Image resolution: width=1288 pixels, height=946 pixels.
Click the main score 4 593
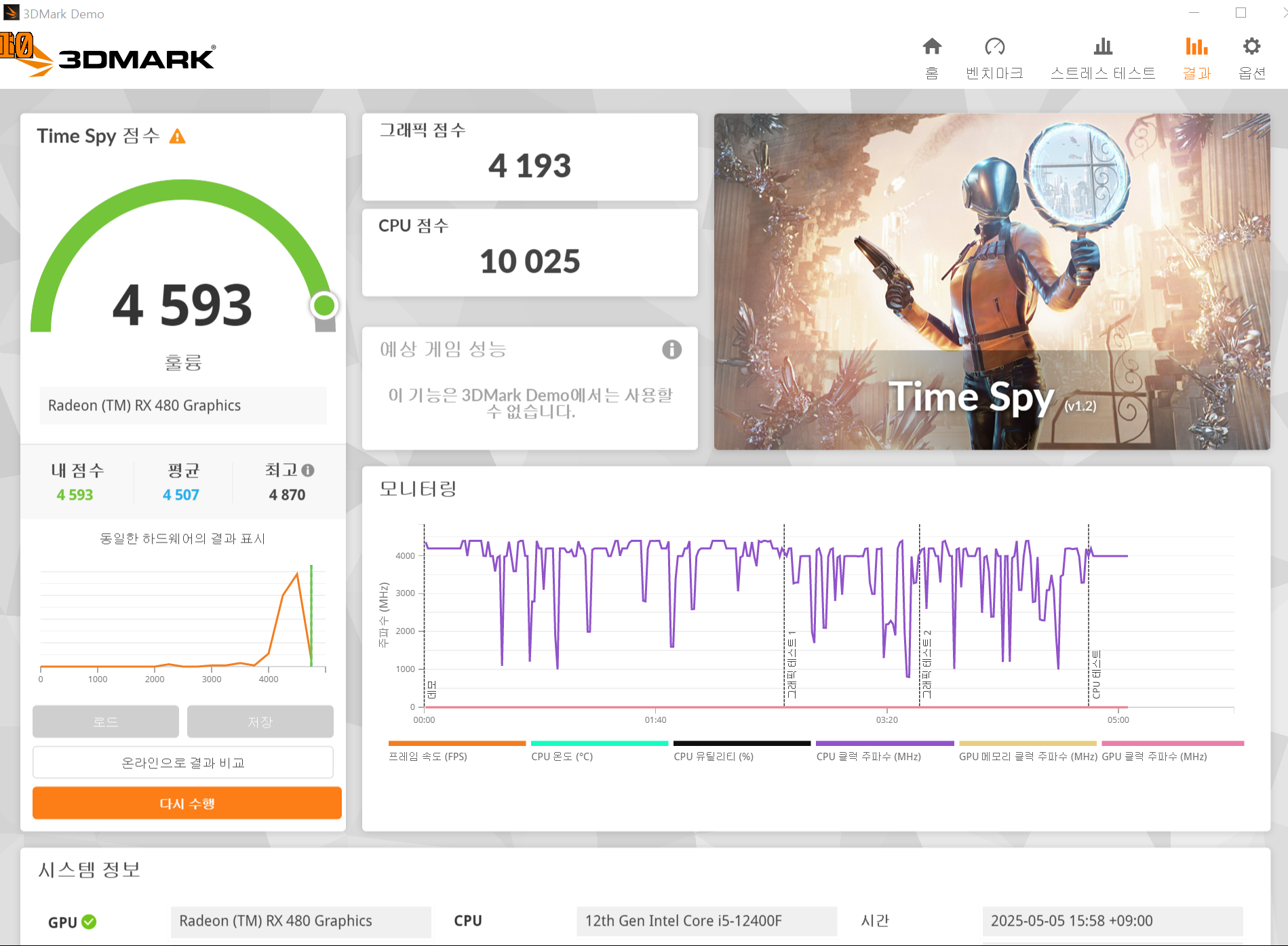coord(182,305)
